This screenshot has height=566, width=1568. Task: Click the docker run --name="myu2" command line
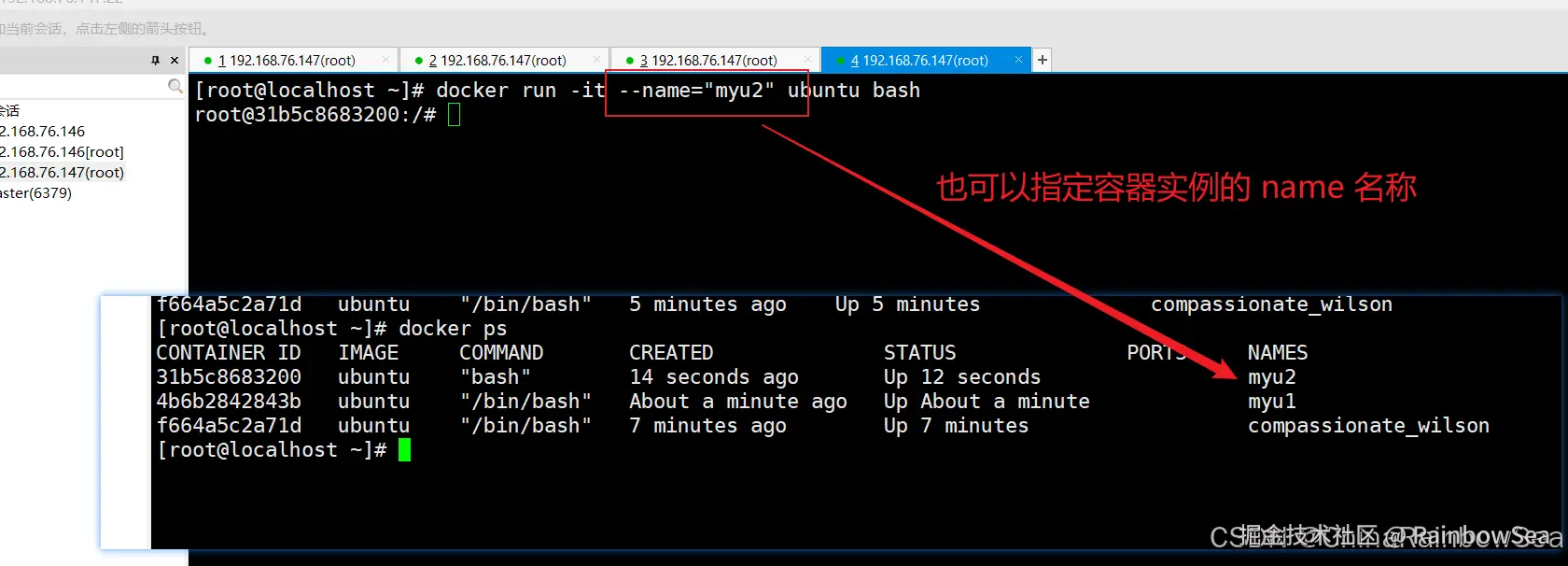point(557,91)
